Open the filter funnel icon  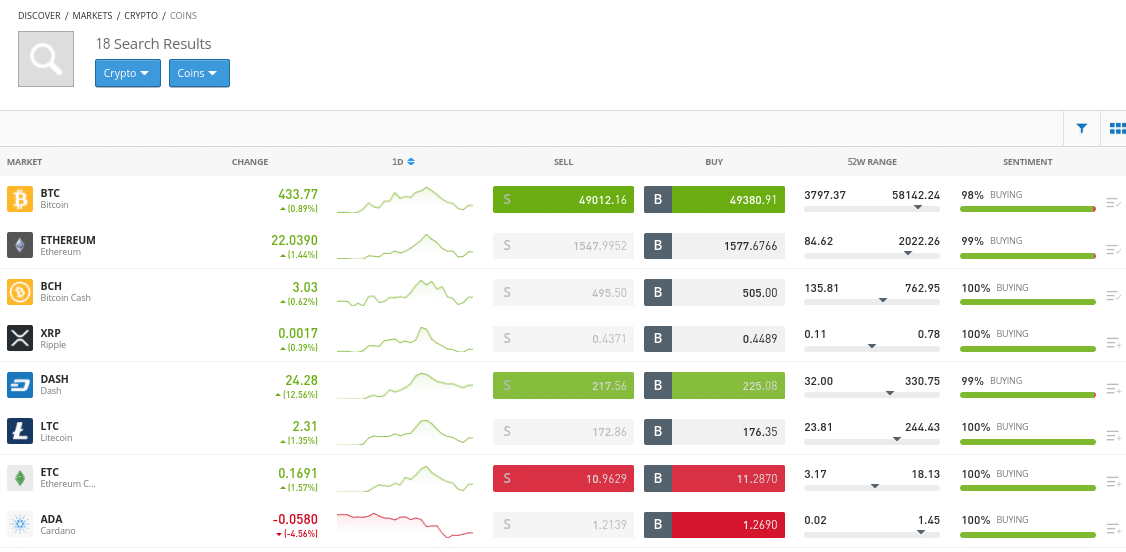1081,128
